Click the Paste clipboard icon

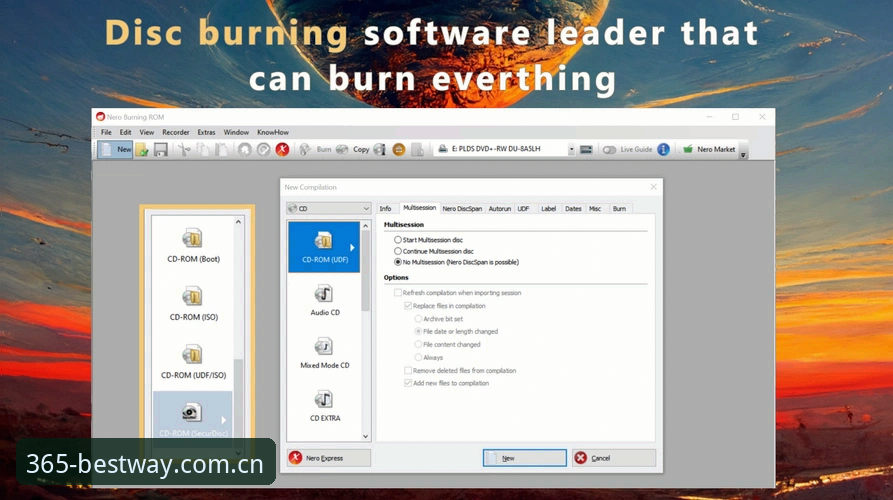(x=221, y=150)
